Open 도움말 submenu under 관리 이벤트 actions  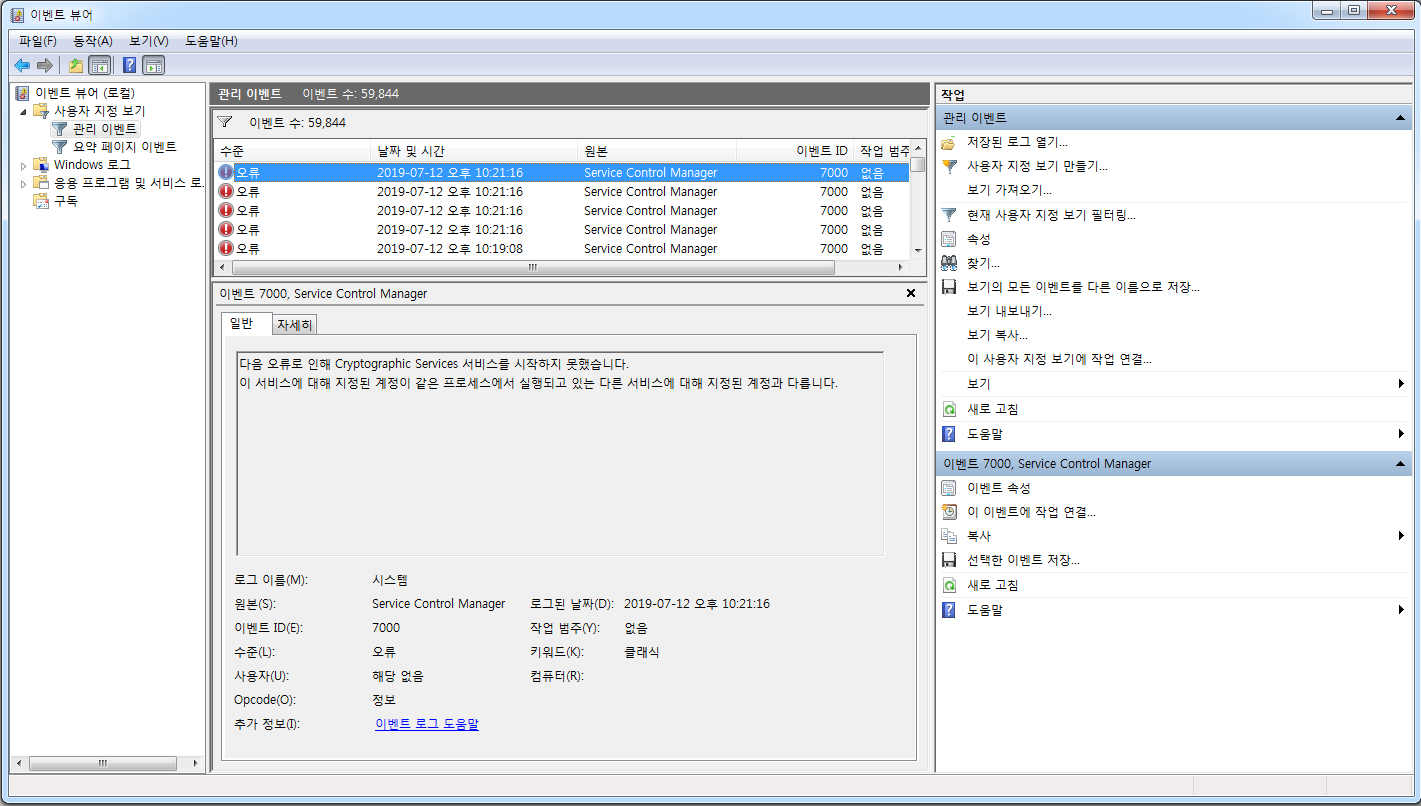[1401, 434]
